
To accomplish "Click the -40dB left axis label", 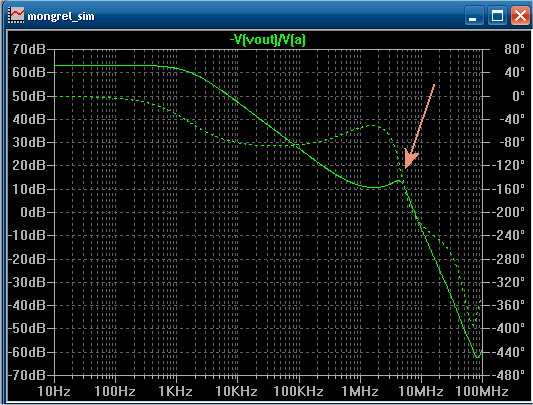I will [27, 305].
